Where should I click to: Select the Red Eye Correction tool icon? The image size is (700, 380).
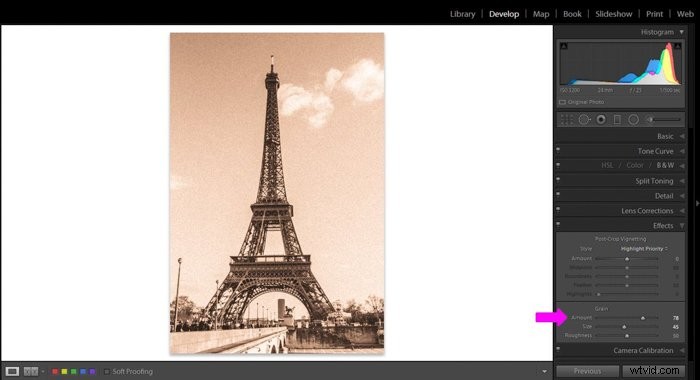click(601, 120)
